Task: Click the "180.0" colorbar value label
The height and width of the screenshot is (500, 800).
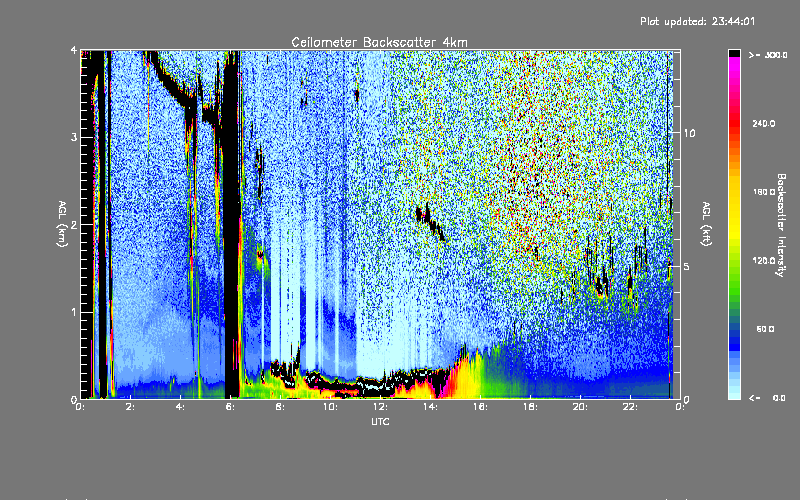Action: click(764, 192)
